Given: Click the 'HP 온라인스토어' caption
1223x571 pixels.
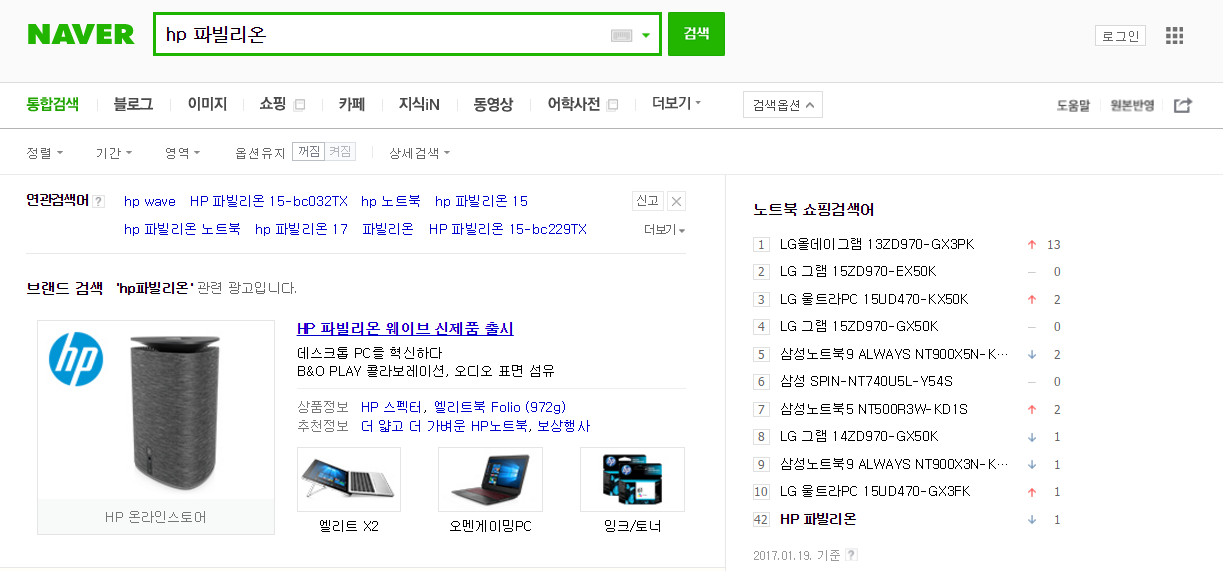Looking at the screenshot, I should pyautogui.click(x=156, y=517).
